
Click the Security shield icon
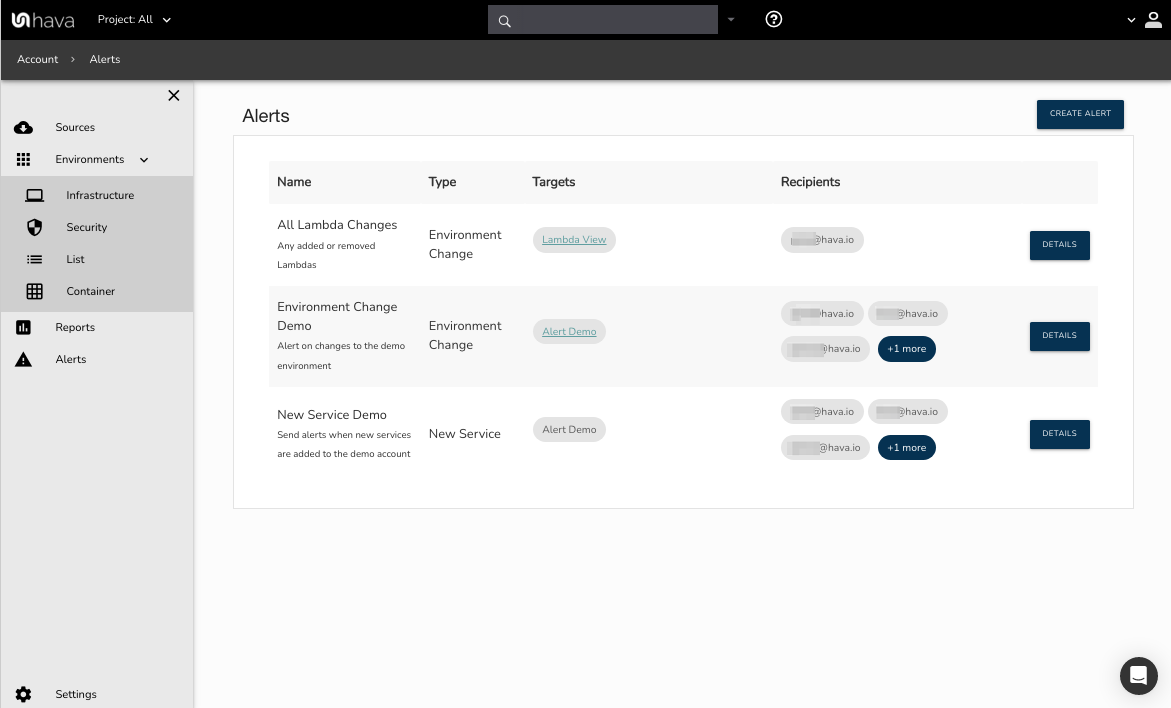35,228
